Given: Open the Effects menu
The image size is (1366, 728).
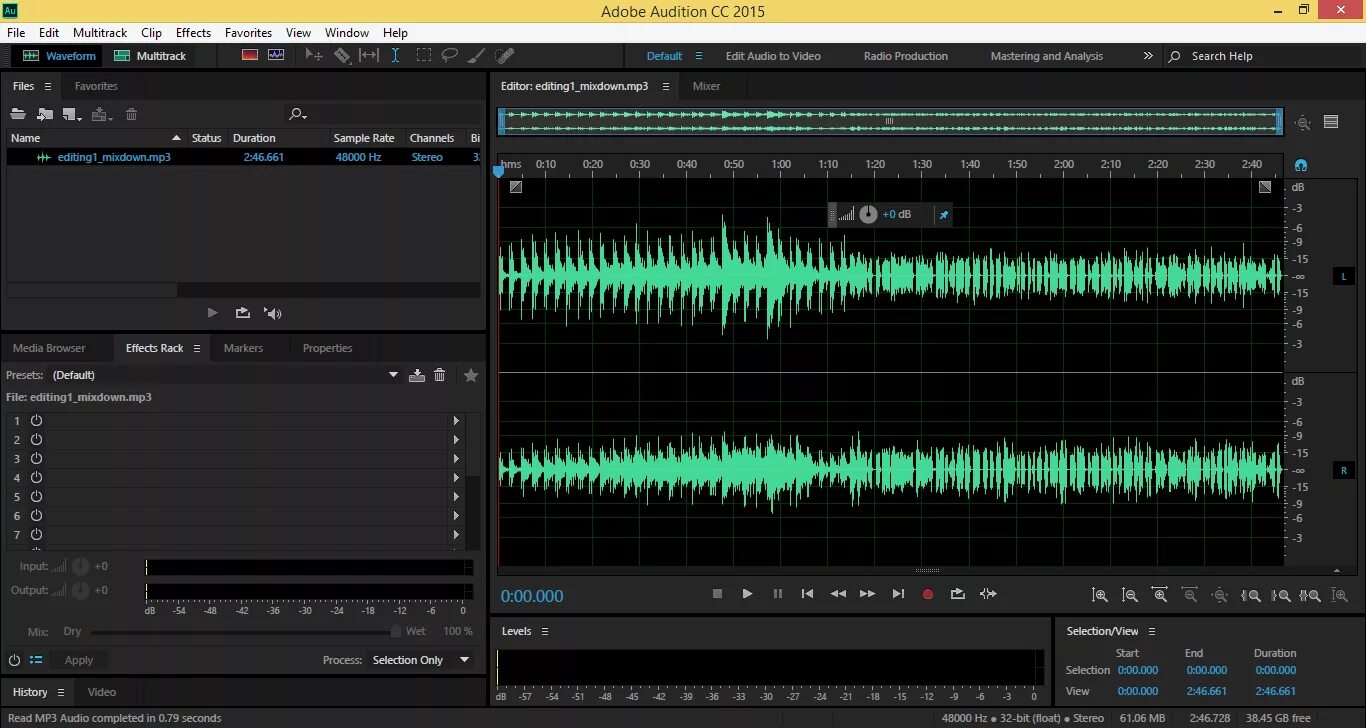Looking at the screenshot, I should (193, 33).
